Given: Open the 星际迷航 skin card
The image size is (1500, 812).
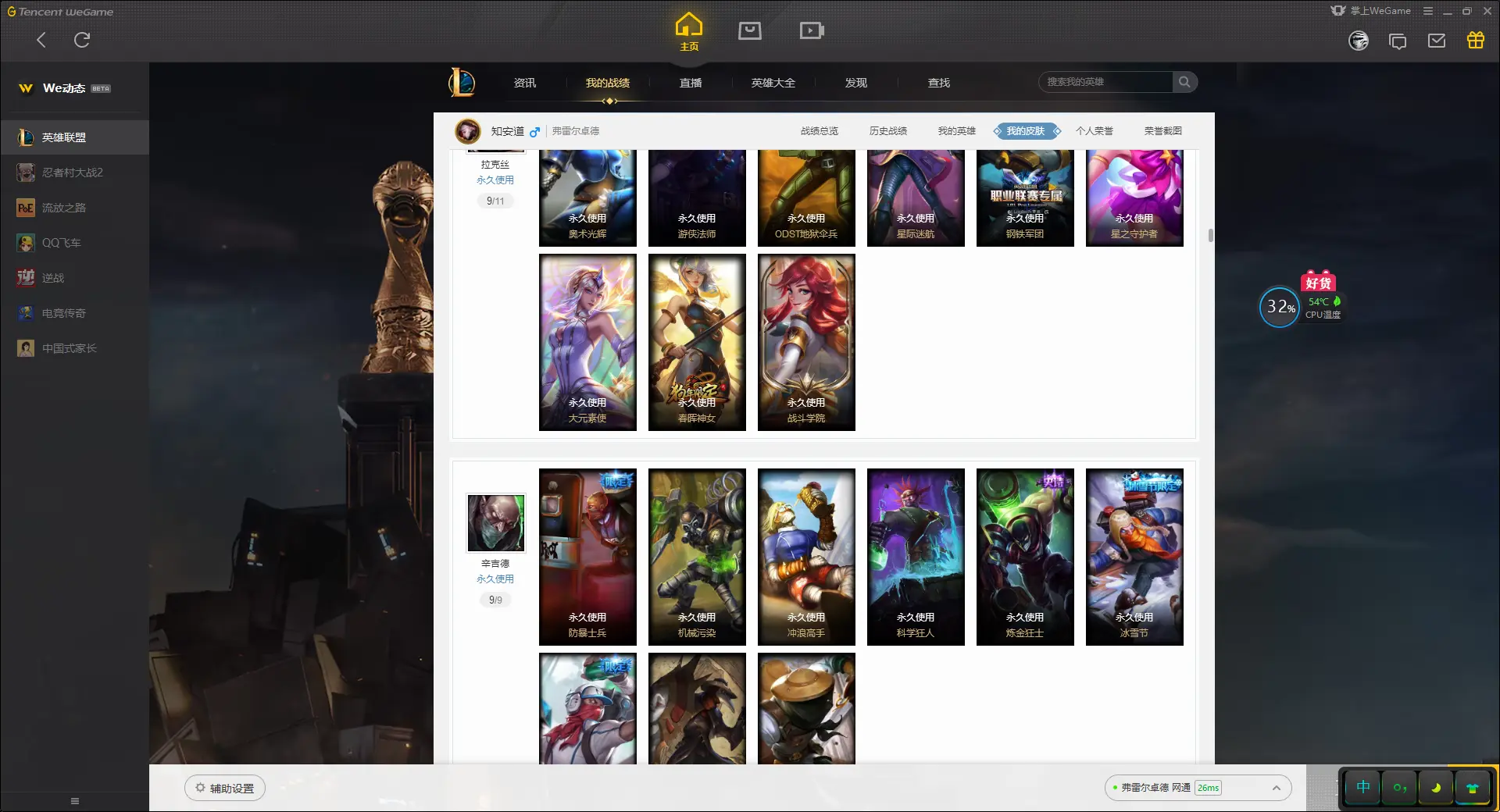Looking at the screenshot, I should [916, 198].
